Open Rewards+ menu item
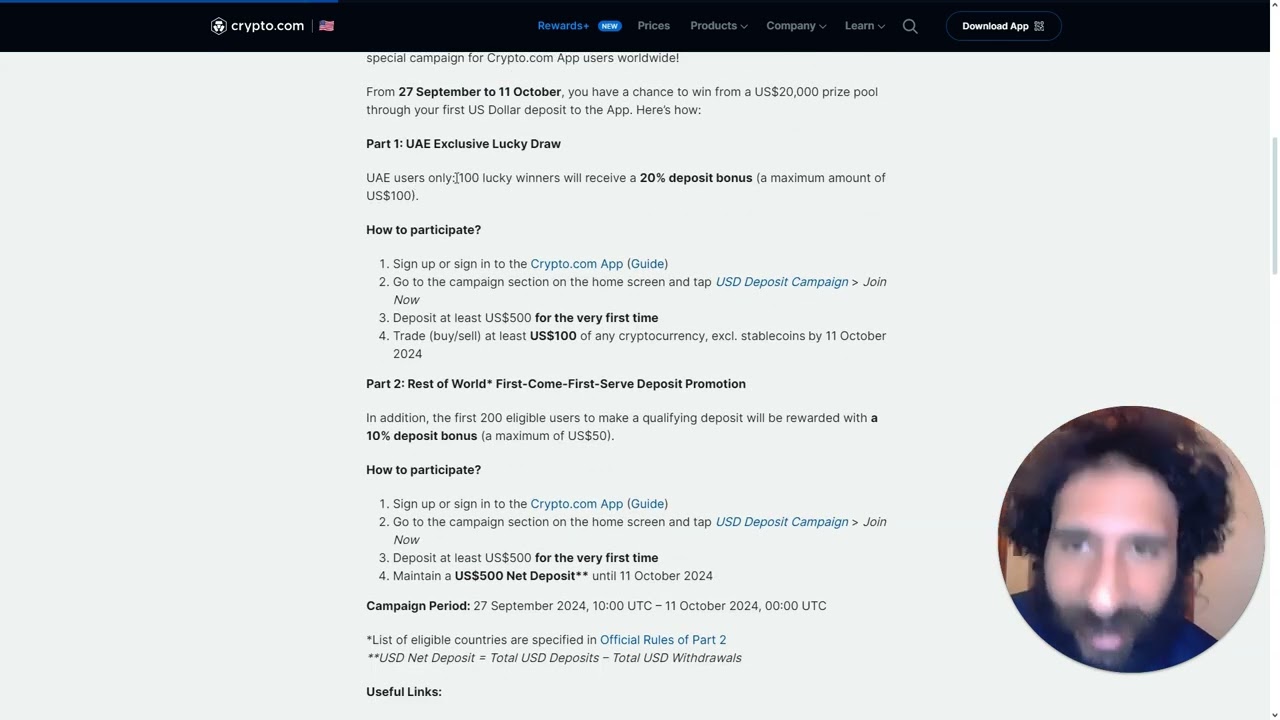Image resolution: width=1280 pixels, height=720 pixels. [563, 26]
